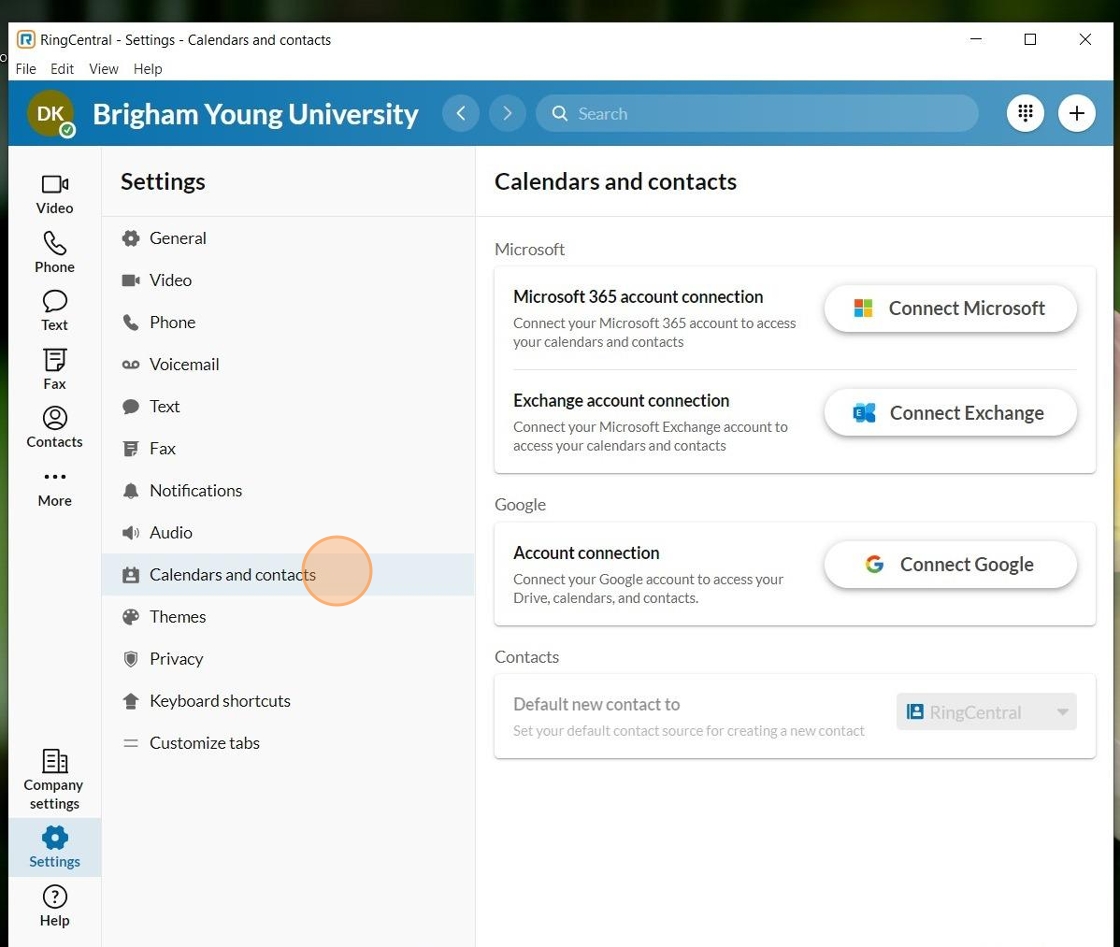
Task: Open the Help menu in menu bar
Action: tap(148, 69)
